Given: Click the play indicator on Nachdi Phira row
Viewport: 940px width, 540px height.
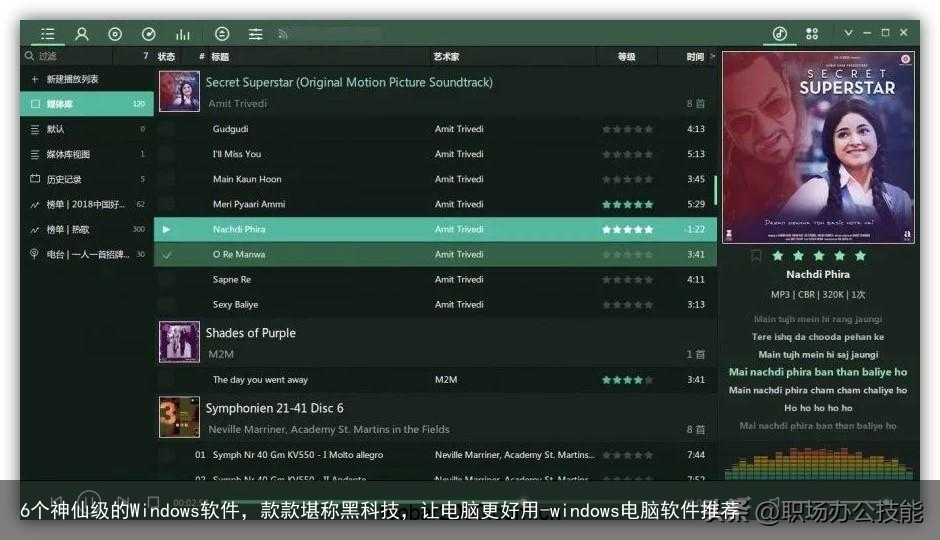Looking at the screenshot, I should coord(167,230).
